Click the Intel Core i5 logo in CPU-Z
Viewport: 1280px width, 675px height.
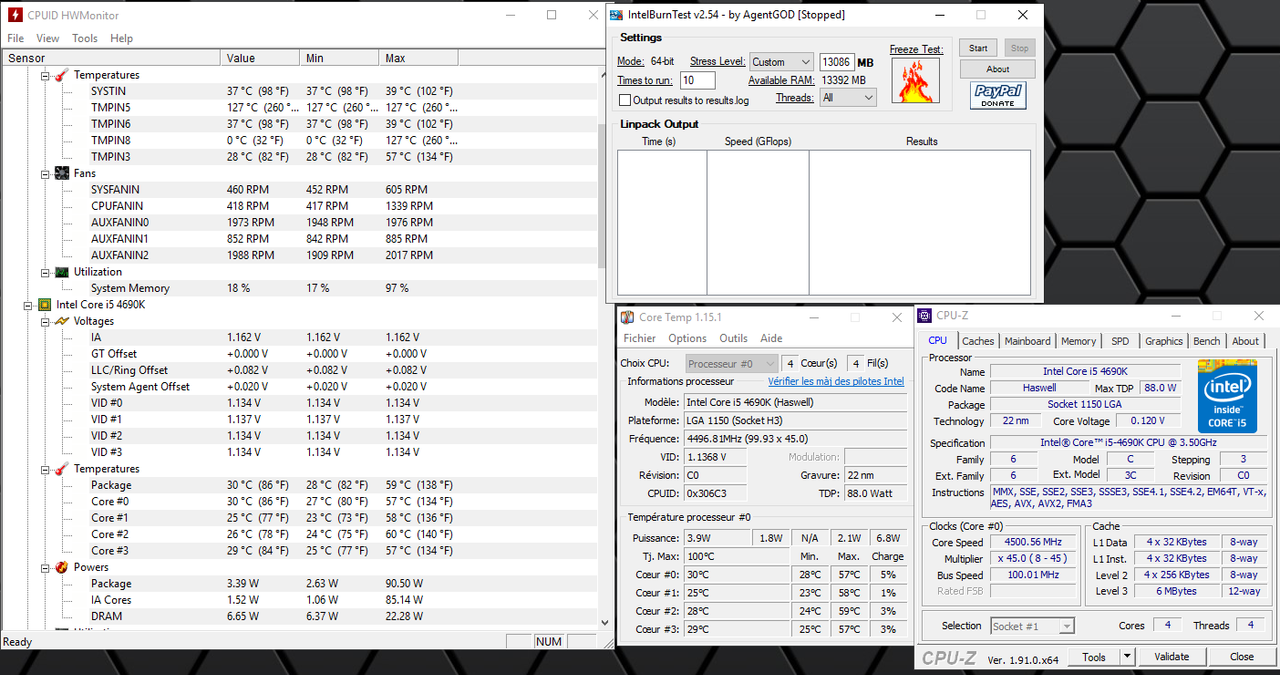click(1227, 396)
